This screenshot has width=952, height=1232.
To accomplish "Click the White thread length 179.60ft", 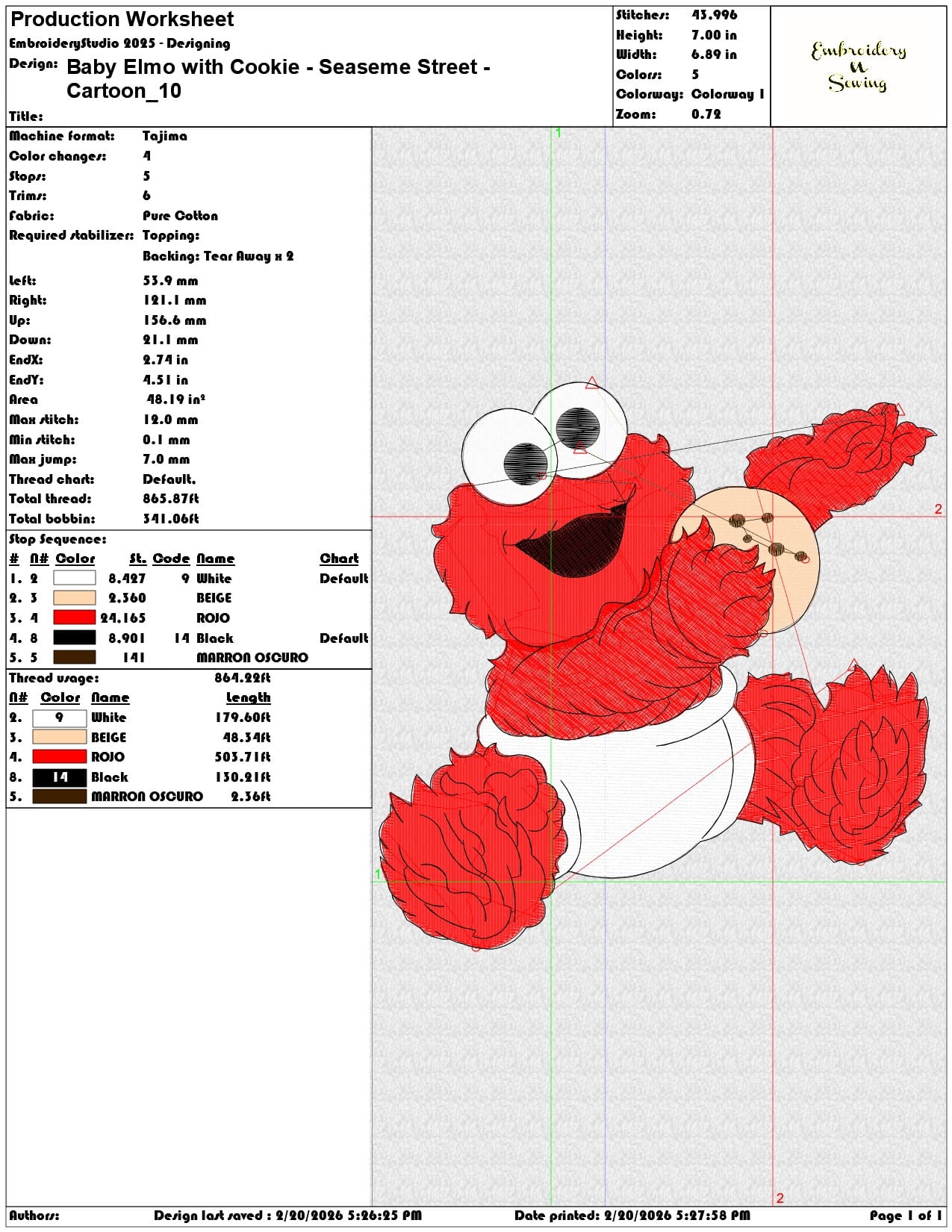I will tap(243, 718).
